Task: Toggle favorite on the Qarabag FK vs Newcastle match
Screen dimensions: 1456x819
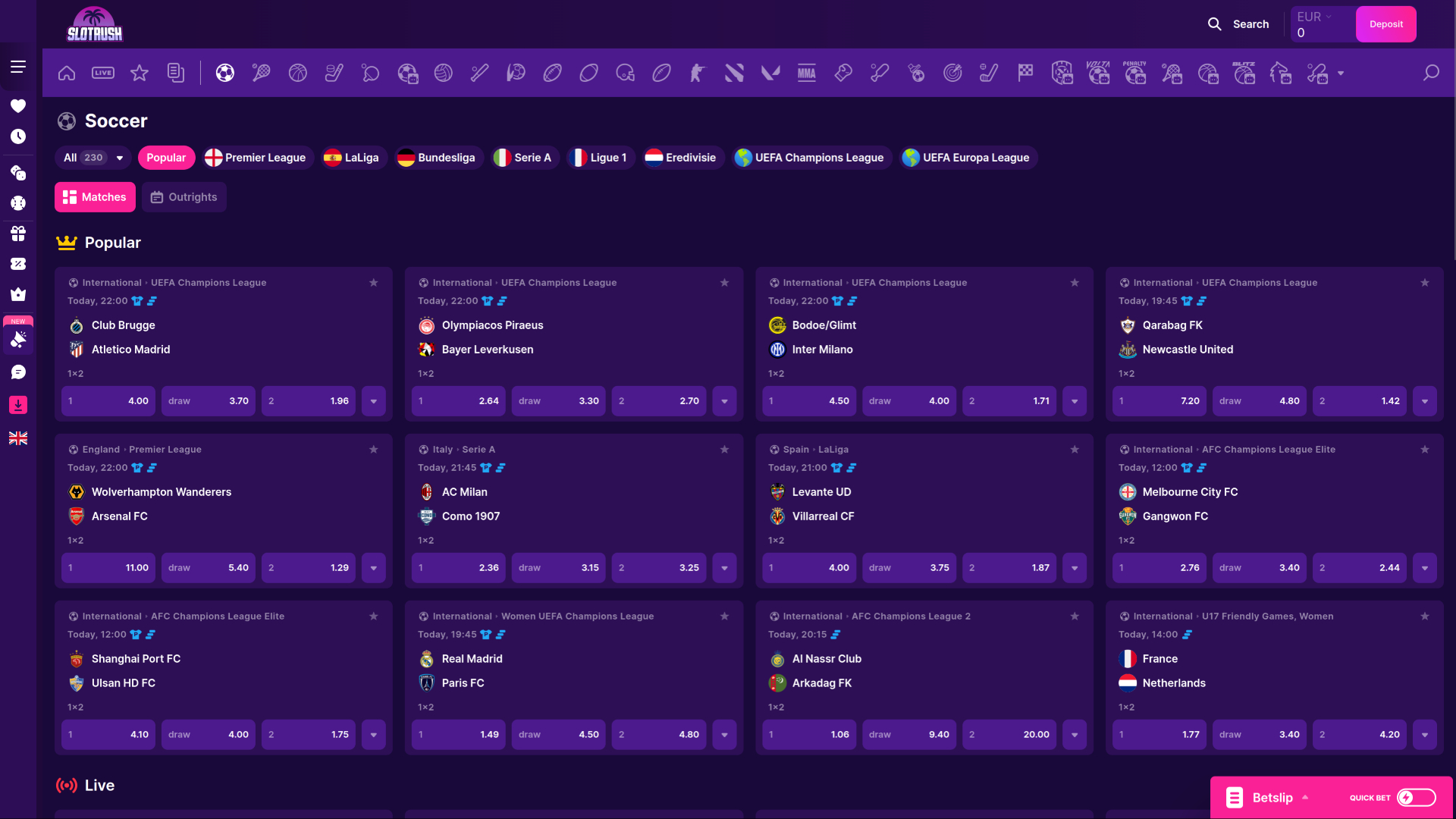Action: pos(1425,282)
